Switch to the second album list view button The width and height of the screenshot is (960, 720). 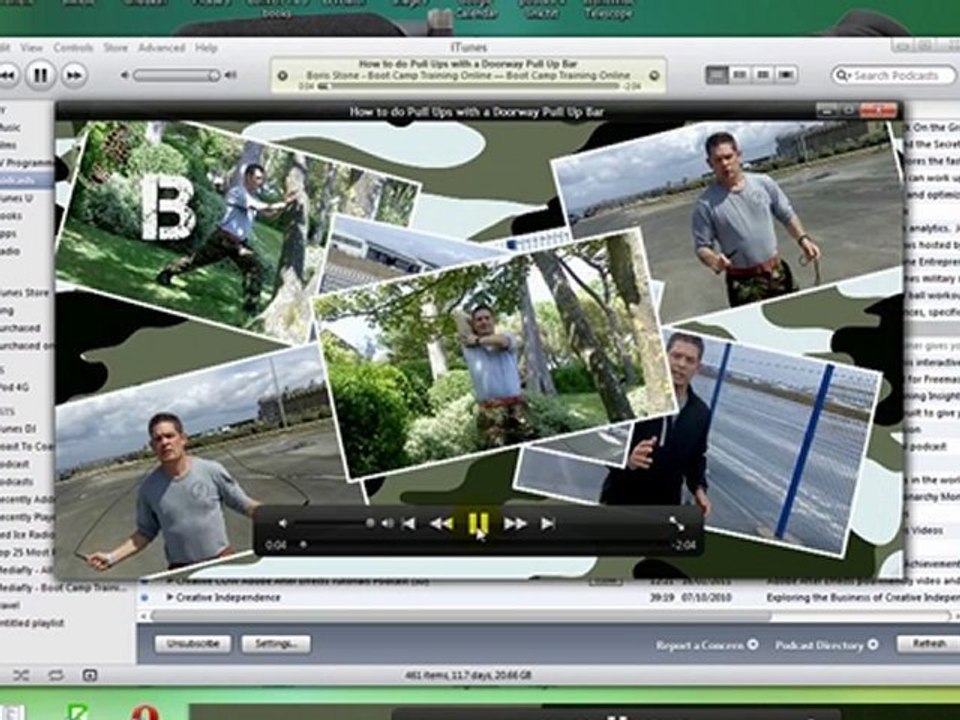(740, 75)
